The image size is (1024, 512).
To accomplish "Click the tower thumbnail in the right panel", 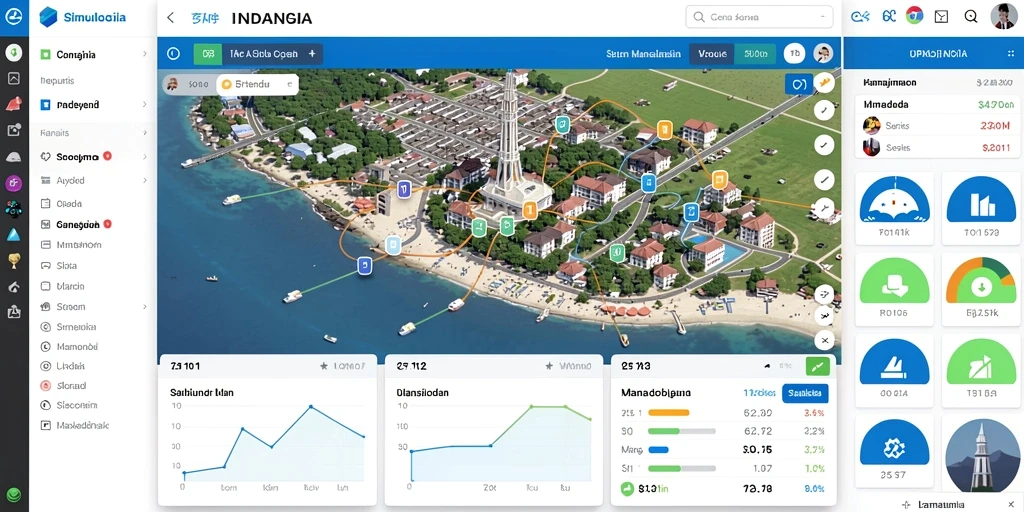I will 982,455.
